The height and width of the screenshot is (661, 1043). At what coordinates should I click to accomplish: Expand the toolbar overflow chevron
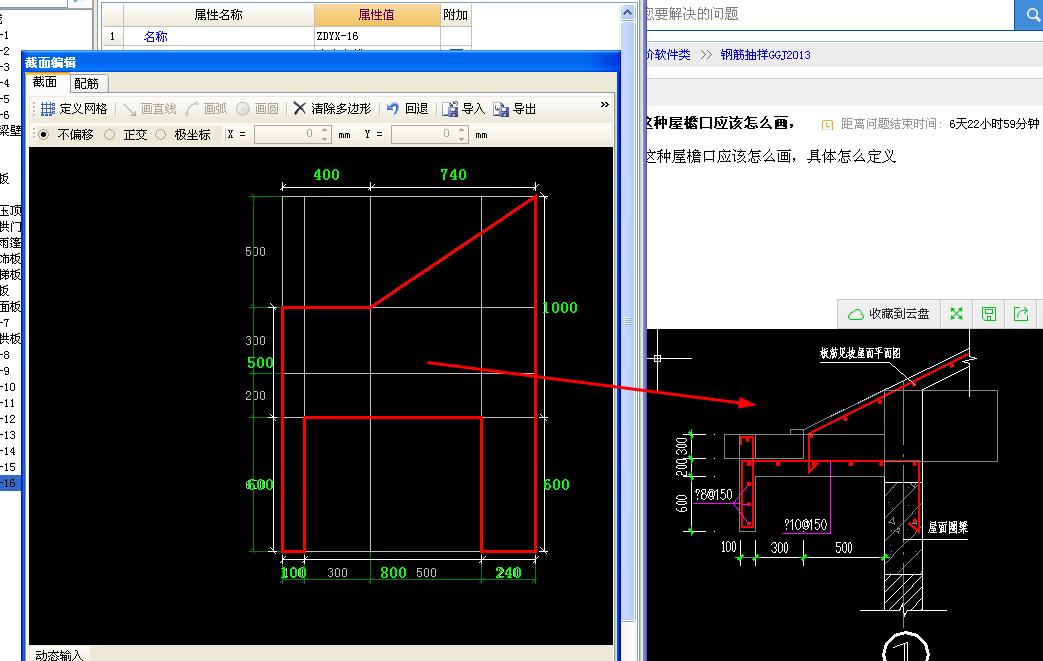pos(605,104)
